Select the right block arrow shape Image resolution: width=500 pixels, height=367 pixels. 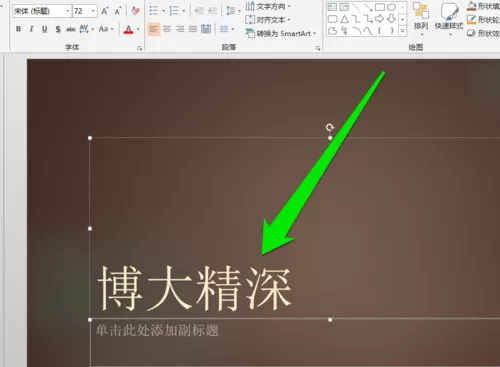click(380, 19)
